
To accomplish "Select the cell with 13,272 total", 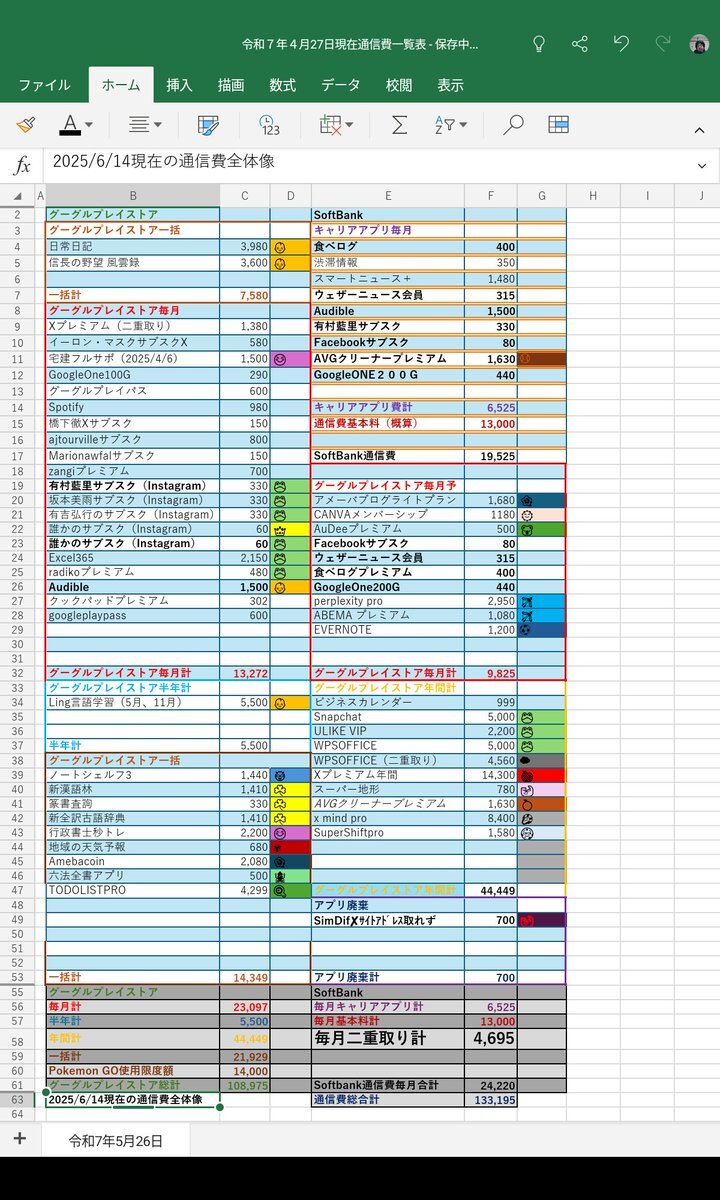I will 245,674.
